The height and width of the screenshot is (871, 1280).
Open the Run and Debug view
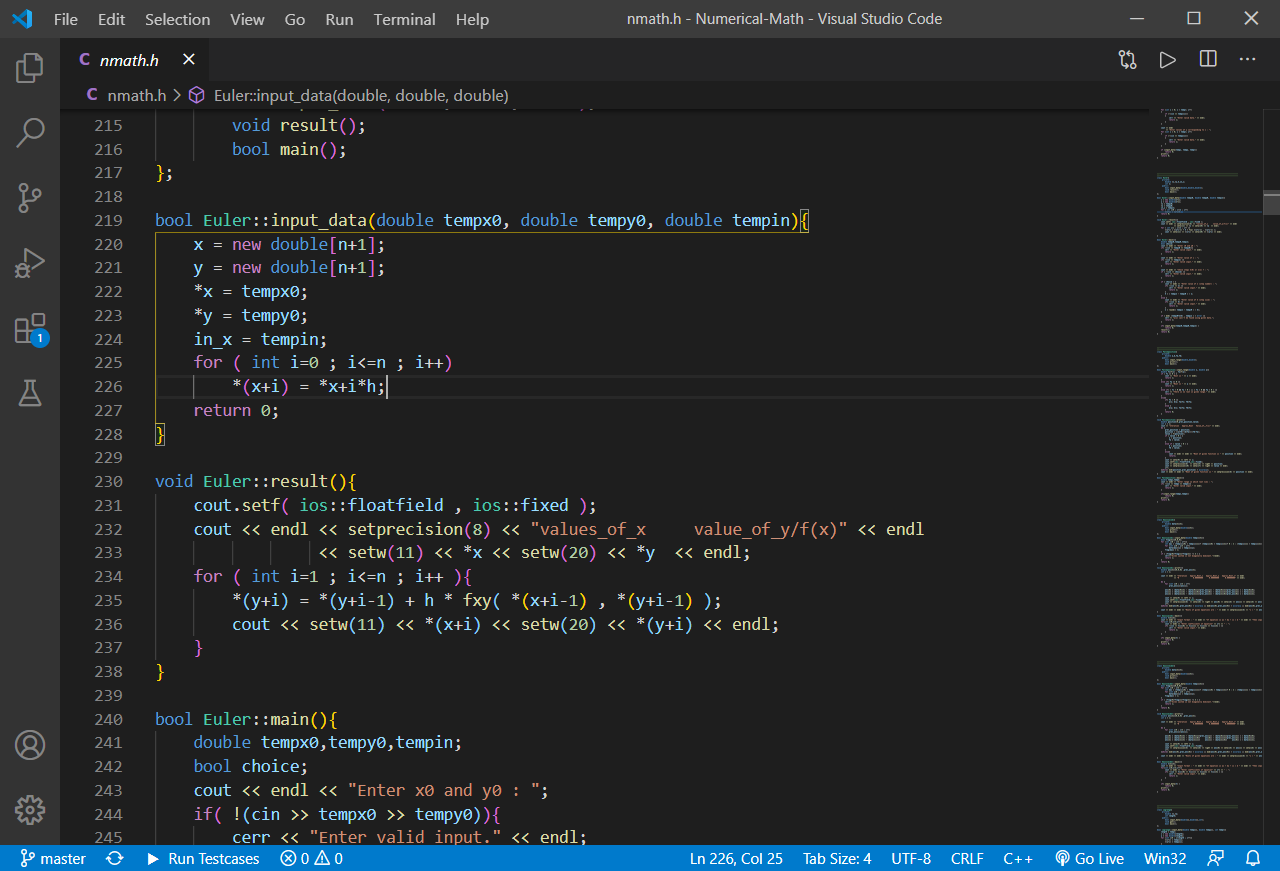(30, 263)
